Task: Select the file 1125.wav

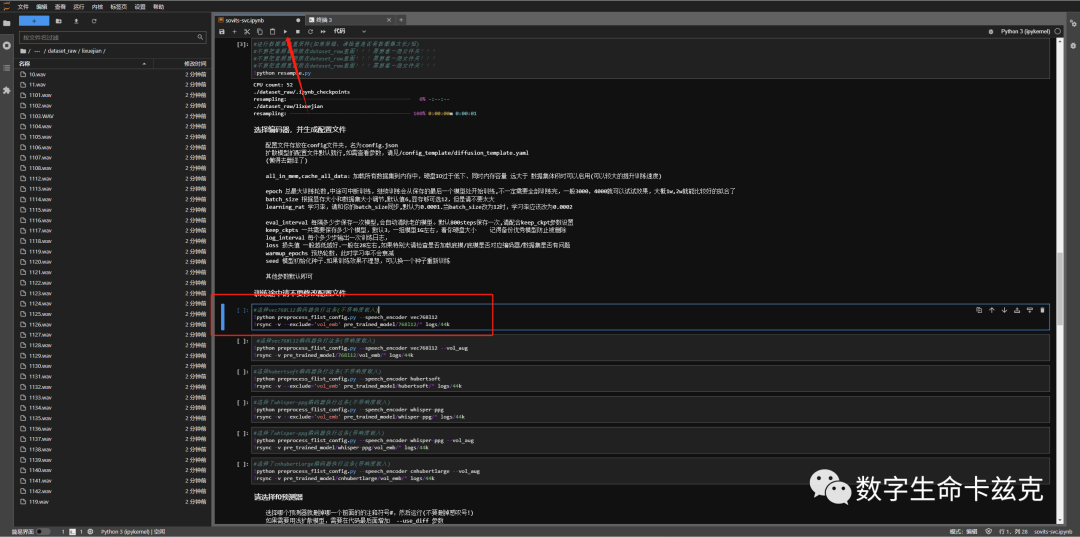Action: pos(113,314)
